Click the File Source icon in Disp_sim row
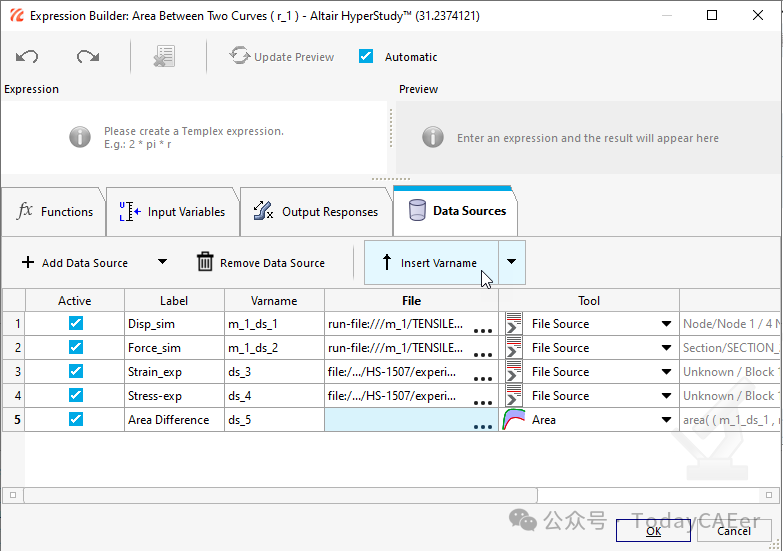 click(514, 323)
